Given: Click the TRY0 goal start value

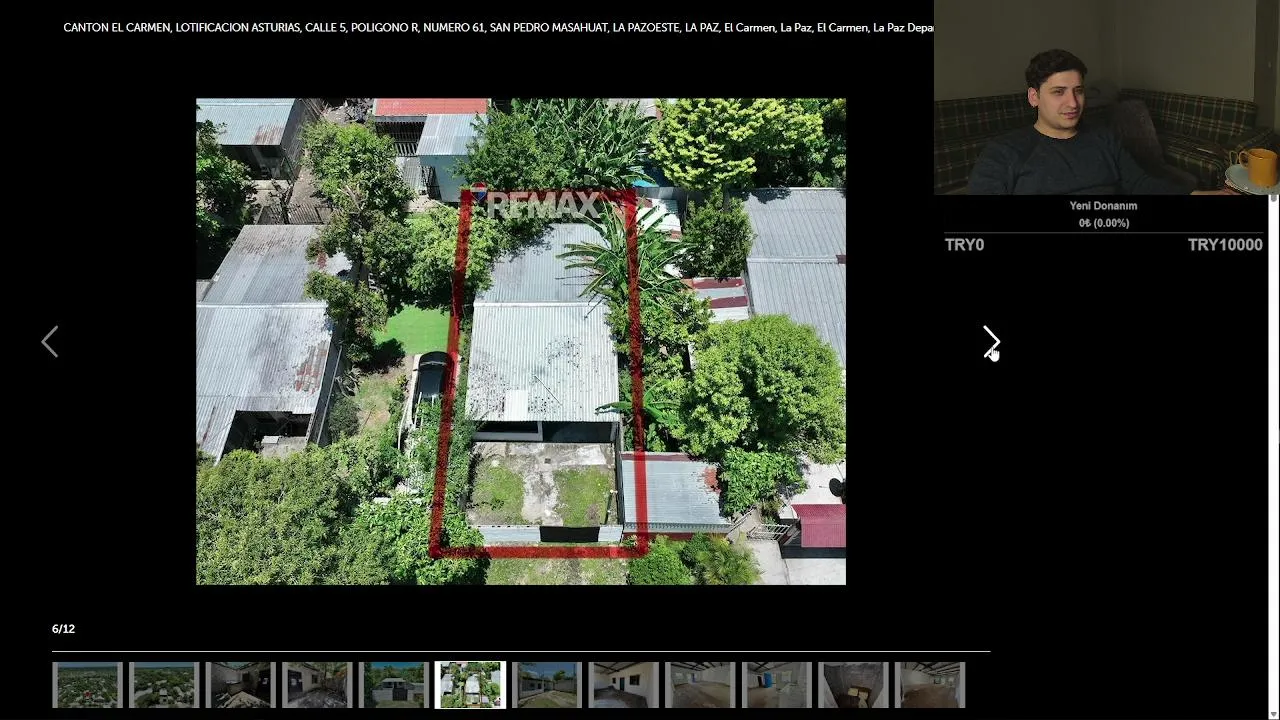Looking at the screenshot, I should tap(964, 245).
